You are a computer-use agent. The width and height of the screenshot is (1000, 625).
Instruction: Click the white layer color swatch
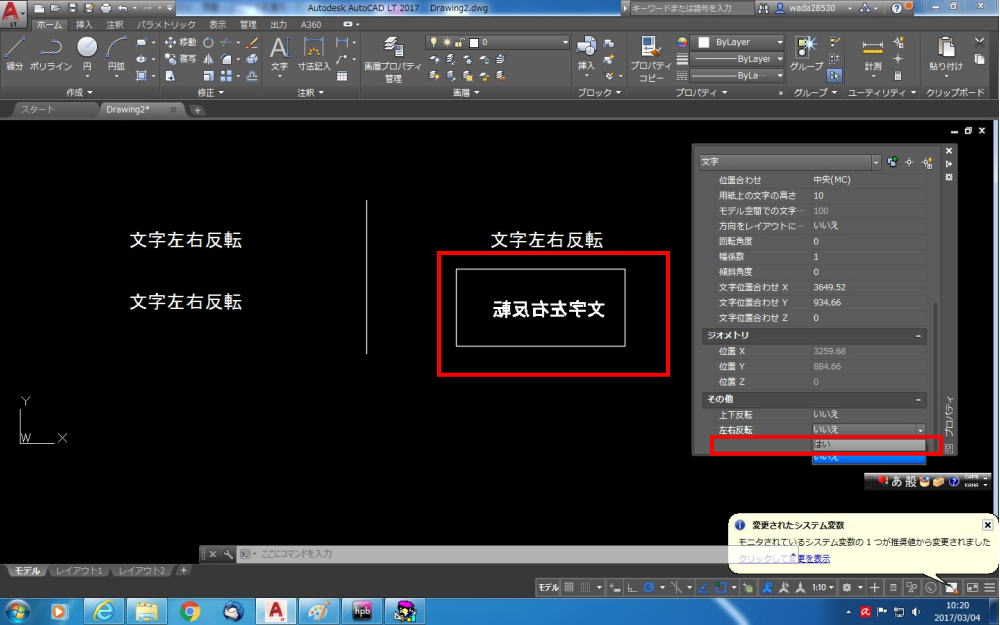coord(474,43)
